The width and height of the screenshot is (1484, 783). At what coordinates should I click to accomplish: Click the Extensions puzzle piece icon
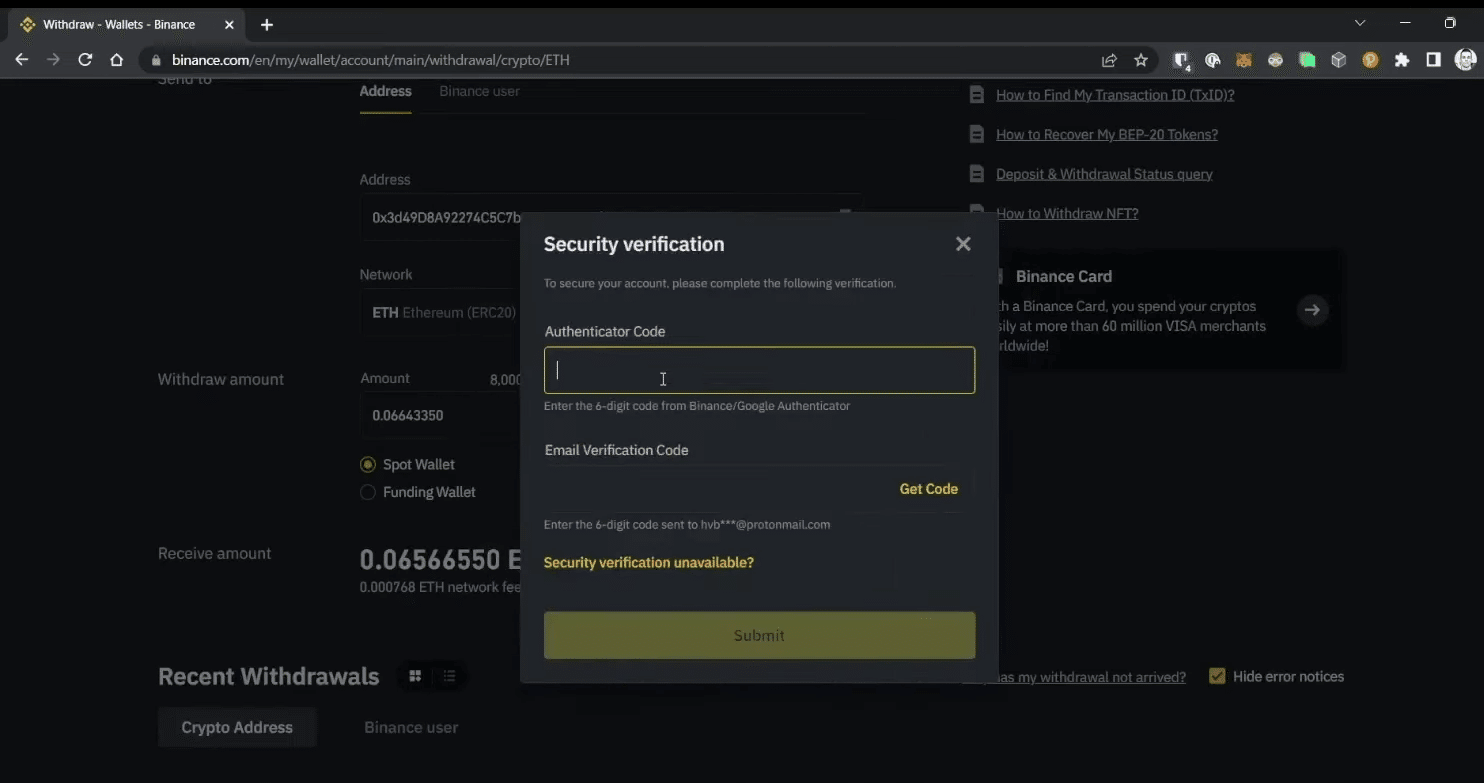click(x=1402, y=60)
